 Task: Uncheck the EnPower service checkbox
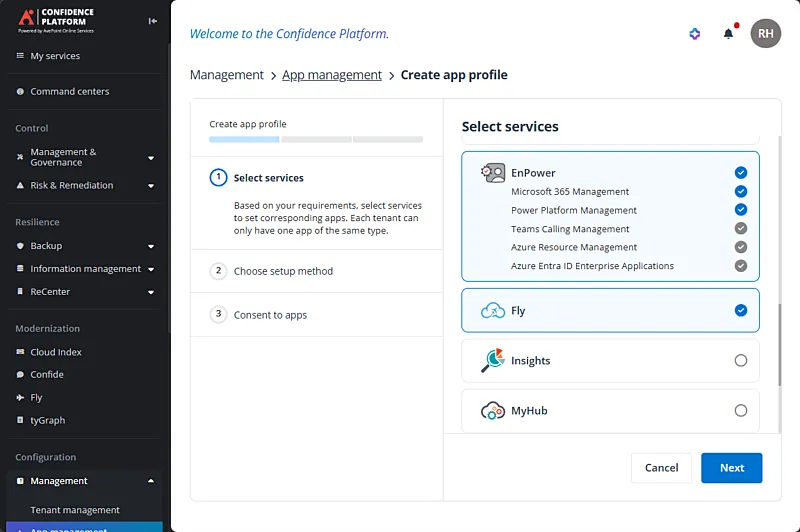[x=741, y=173]
